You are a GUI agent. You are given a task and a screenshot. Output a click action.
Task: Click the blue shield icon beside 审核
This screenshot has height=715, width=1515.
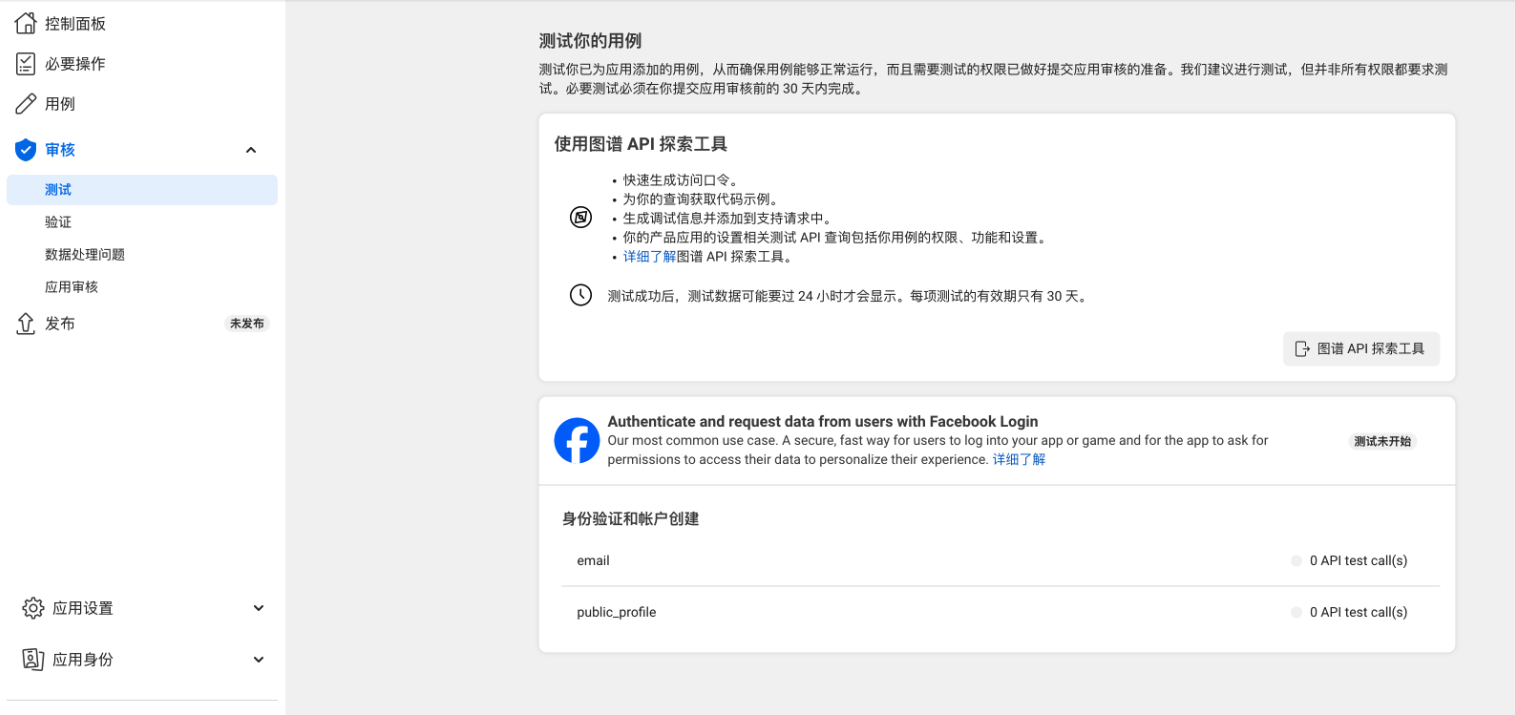26,150
